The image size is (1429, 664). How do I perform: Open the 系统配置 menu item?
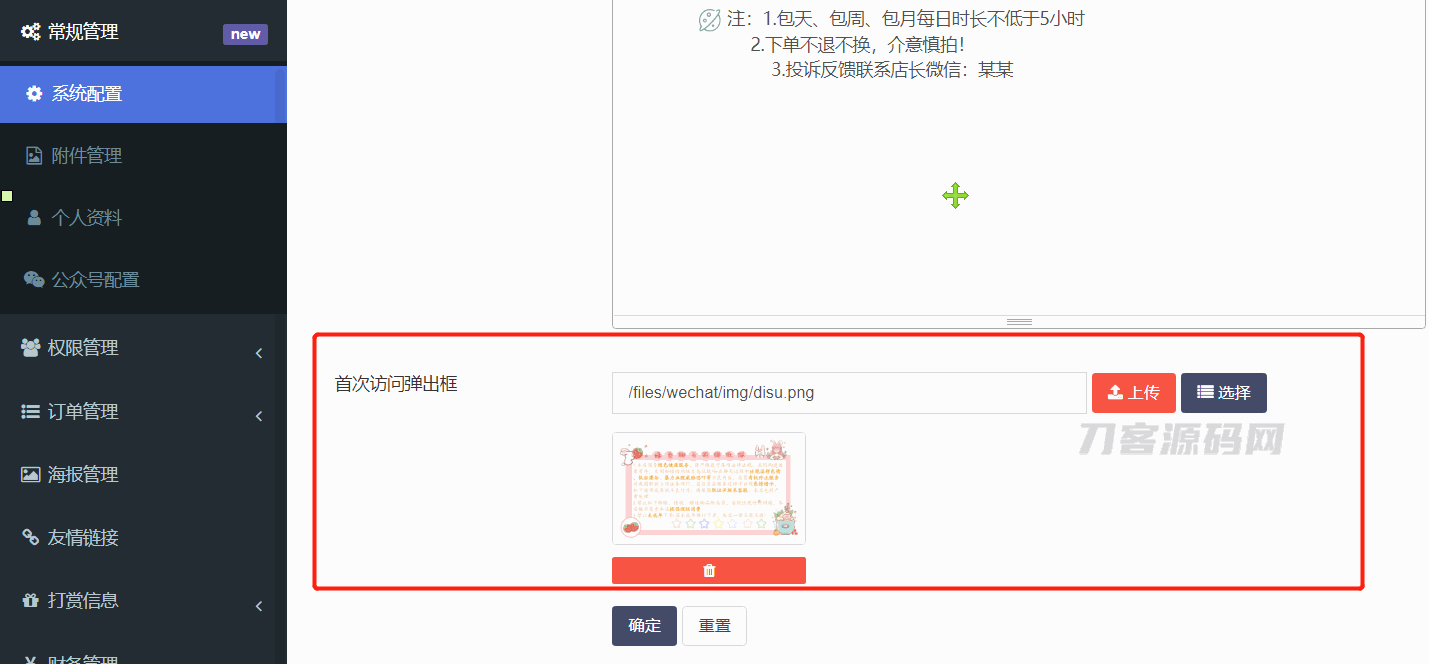coord(143,94)
